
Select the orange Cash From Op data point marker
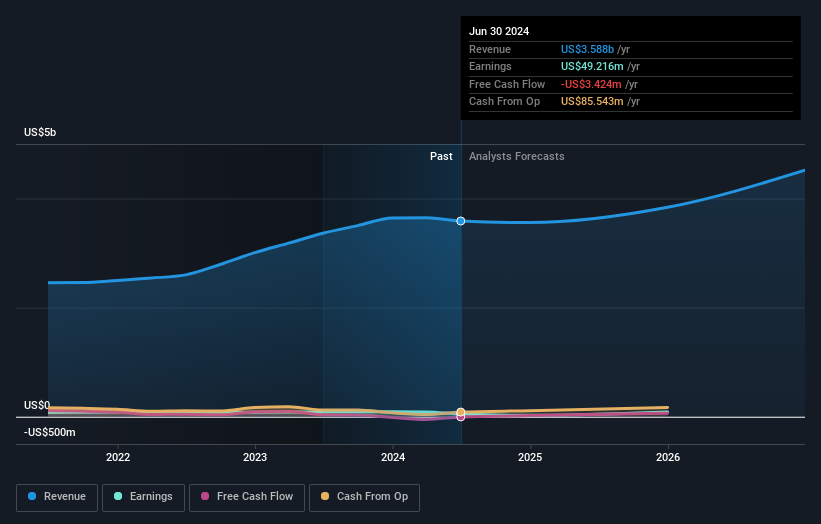(x=461, y=412)
